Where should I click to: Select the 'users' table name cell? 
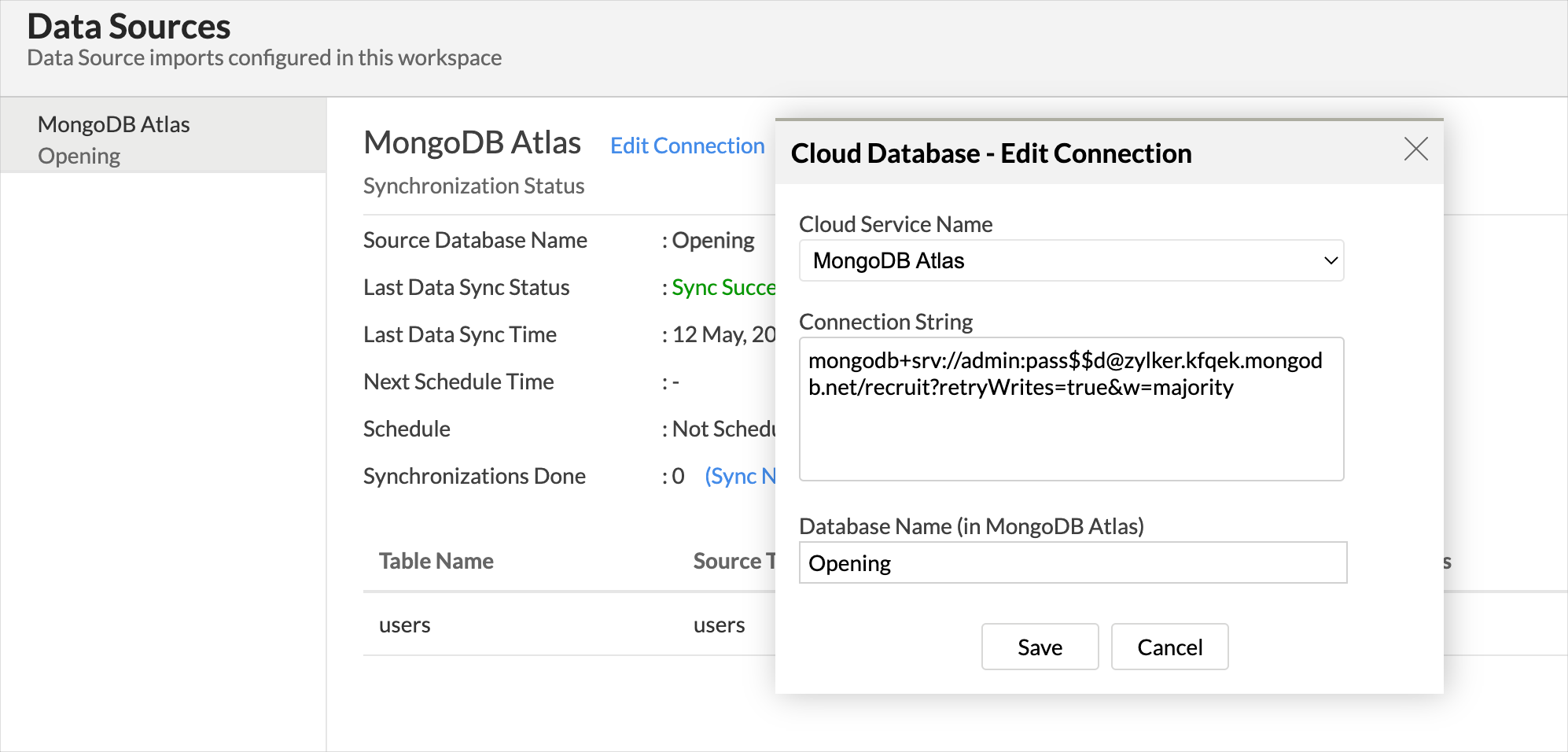click(x=405, y=625)
